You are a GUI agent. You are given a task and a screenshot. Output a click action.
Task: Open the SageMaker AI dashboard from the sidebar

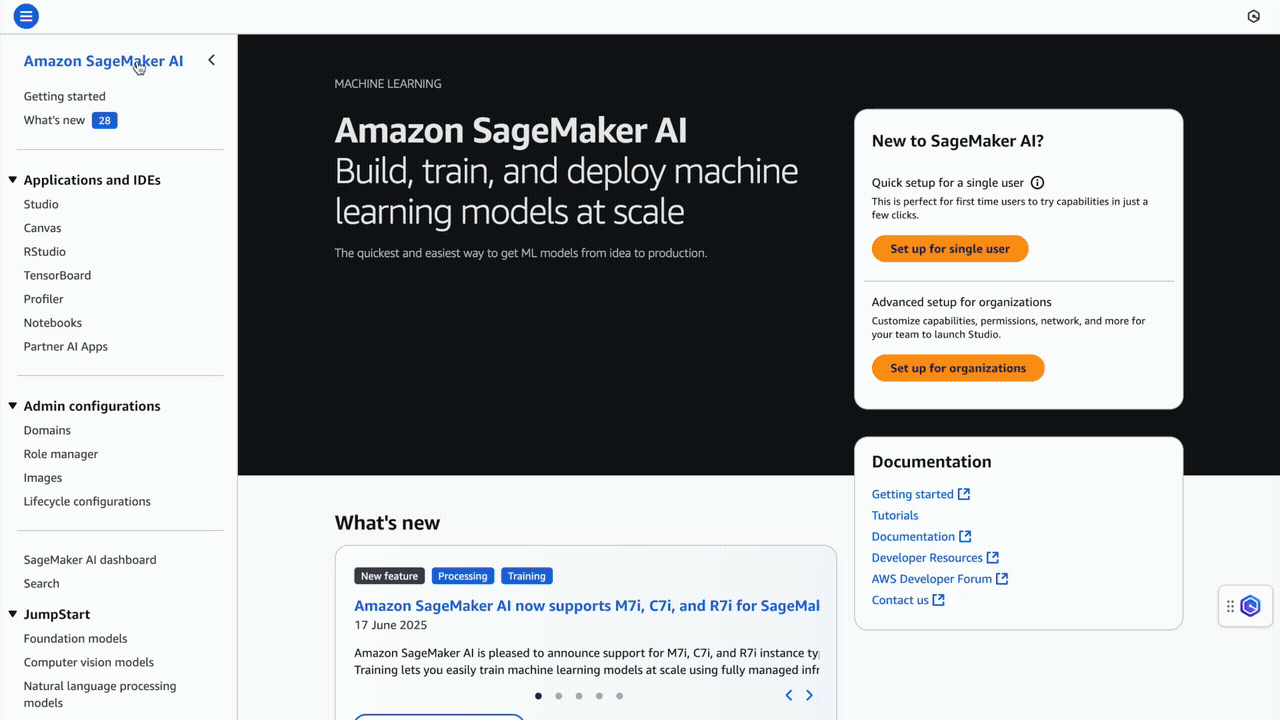point(88,559)
